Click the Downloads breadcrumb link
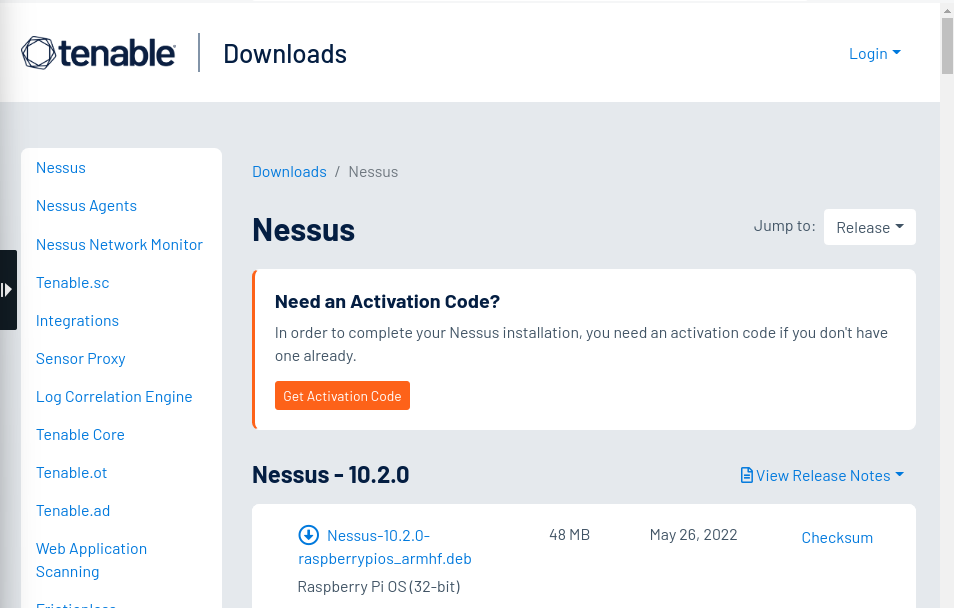This screenshot has width=954, height=608. (290, 172)
